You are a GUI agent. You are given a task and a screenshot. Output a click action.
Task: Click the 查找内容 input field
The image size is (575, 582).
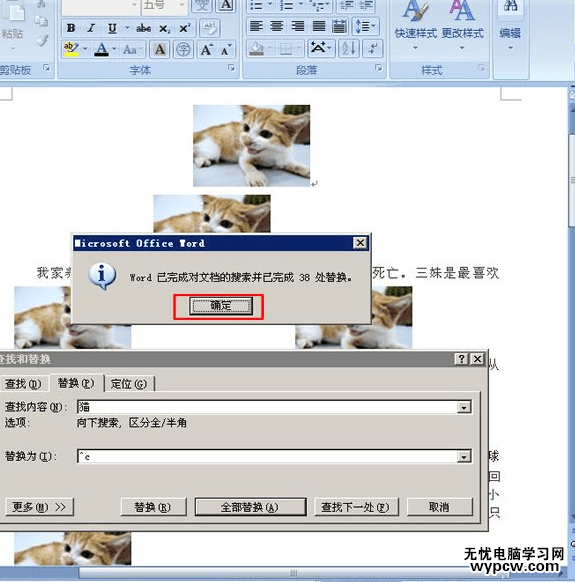(267, 407)
